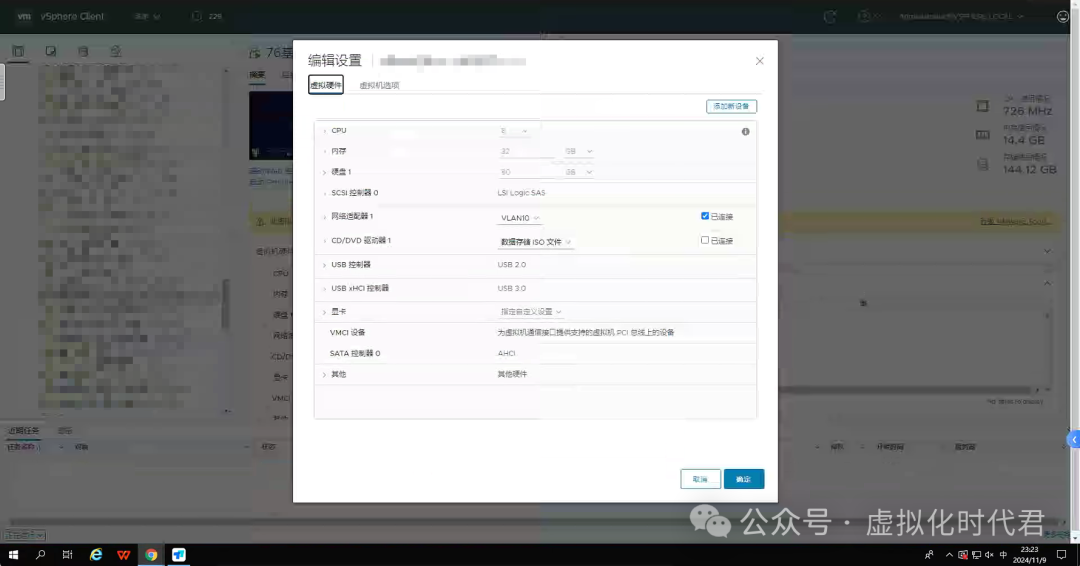The image size is (1080, 566).
Task: Switch to the 虚拟机选项 tab
Action: (379, 85)
